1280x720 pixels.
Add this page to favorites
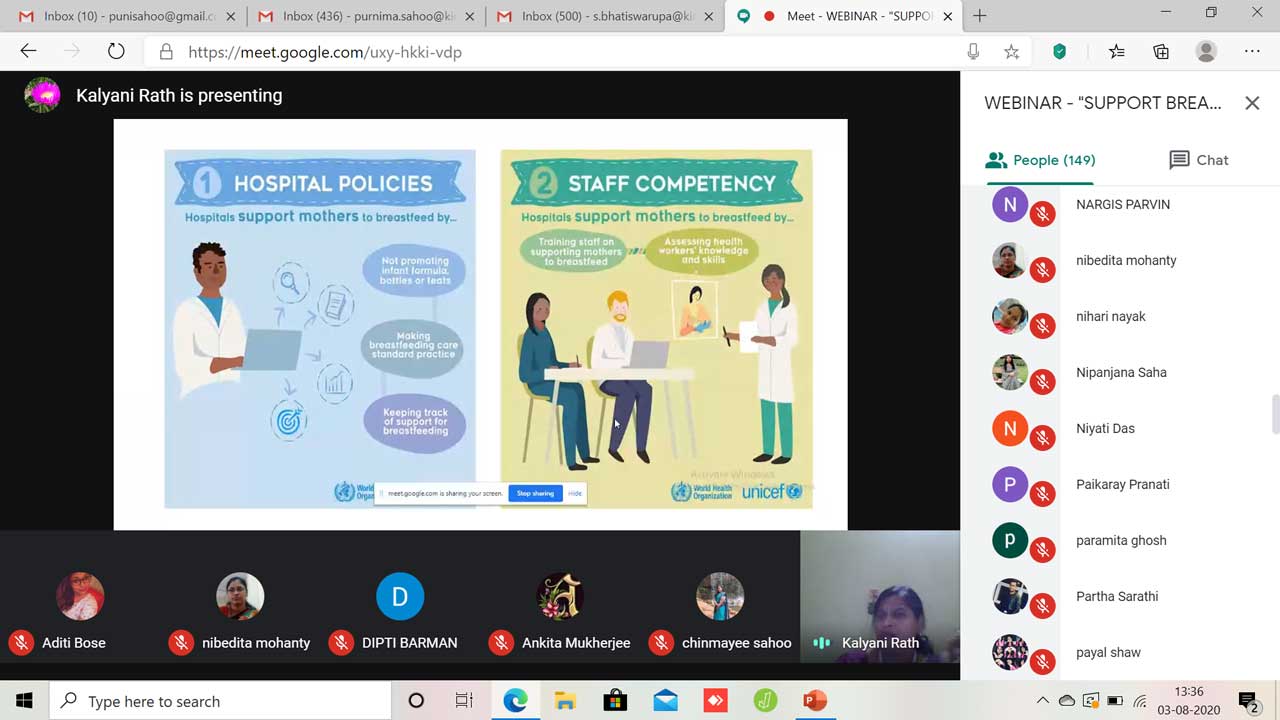(x=1011, y=52)
